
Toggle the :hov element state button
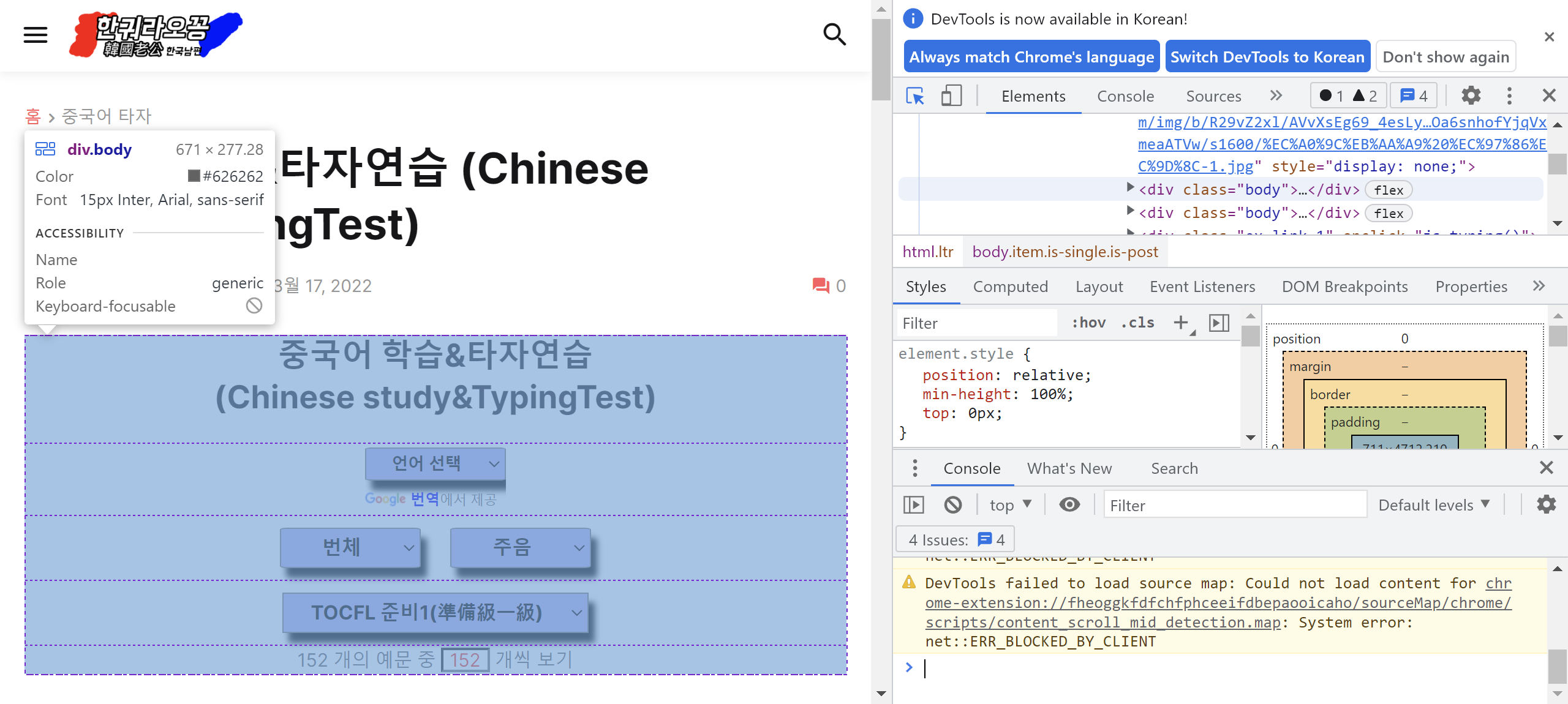tap(1088, 323)
